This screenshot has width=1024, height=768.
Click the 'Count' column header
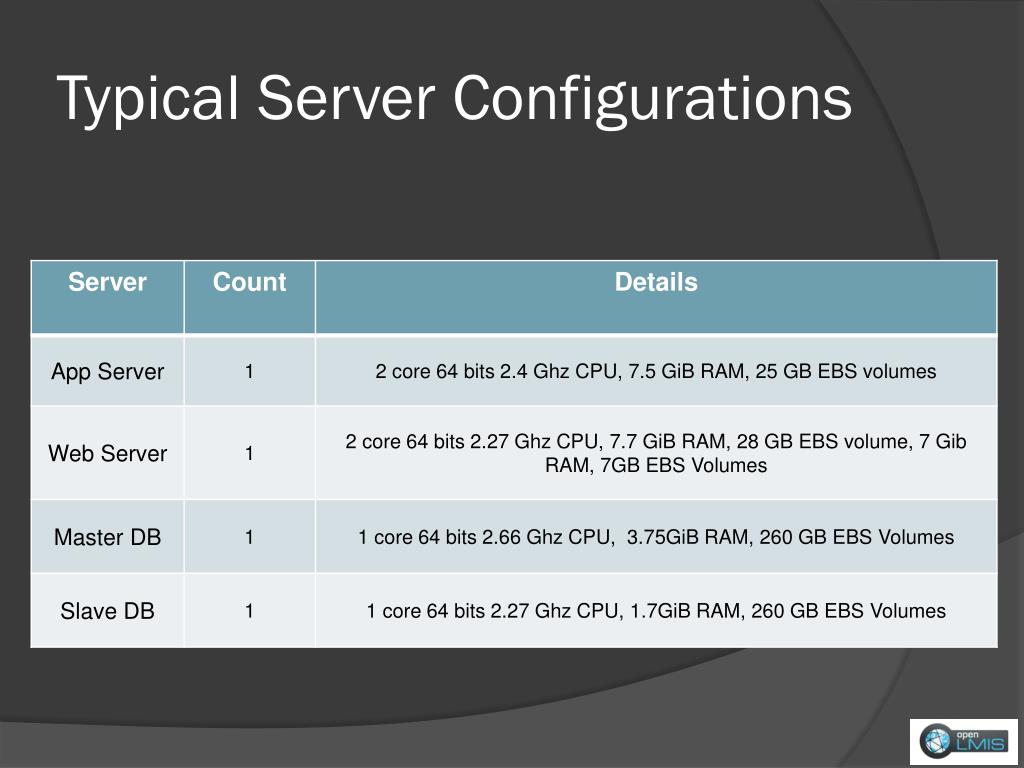tap(249, 297)
